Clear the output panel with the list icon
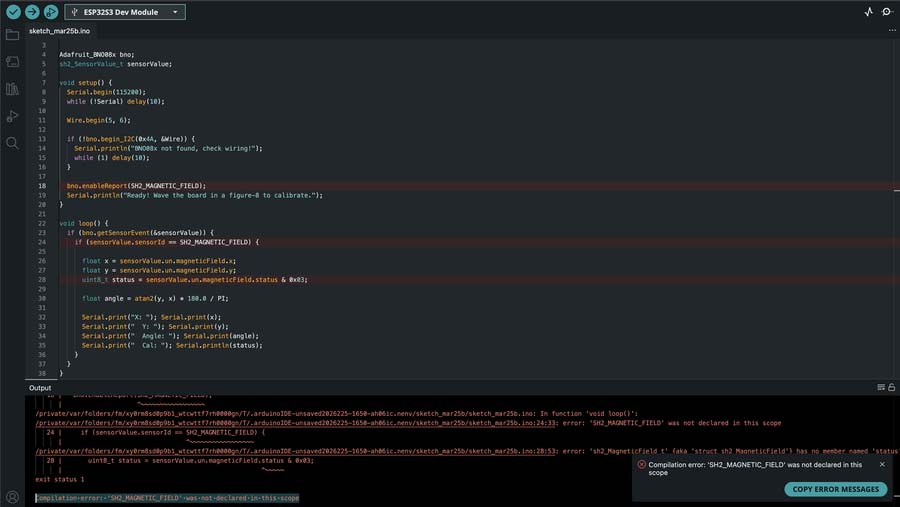 (x=880, y=387)
